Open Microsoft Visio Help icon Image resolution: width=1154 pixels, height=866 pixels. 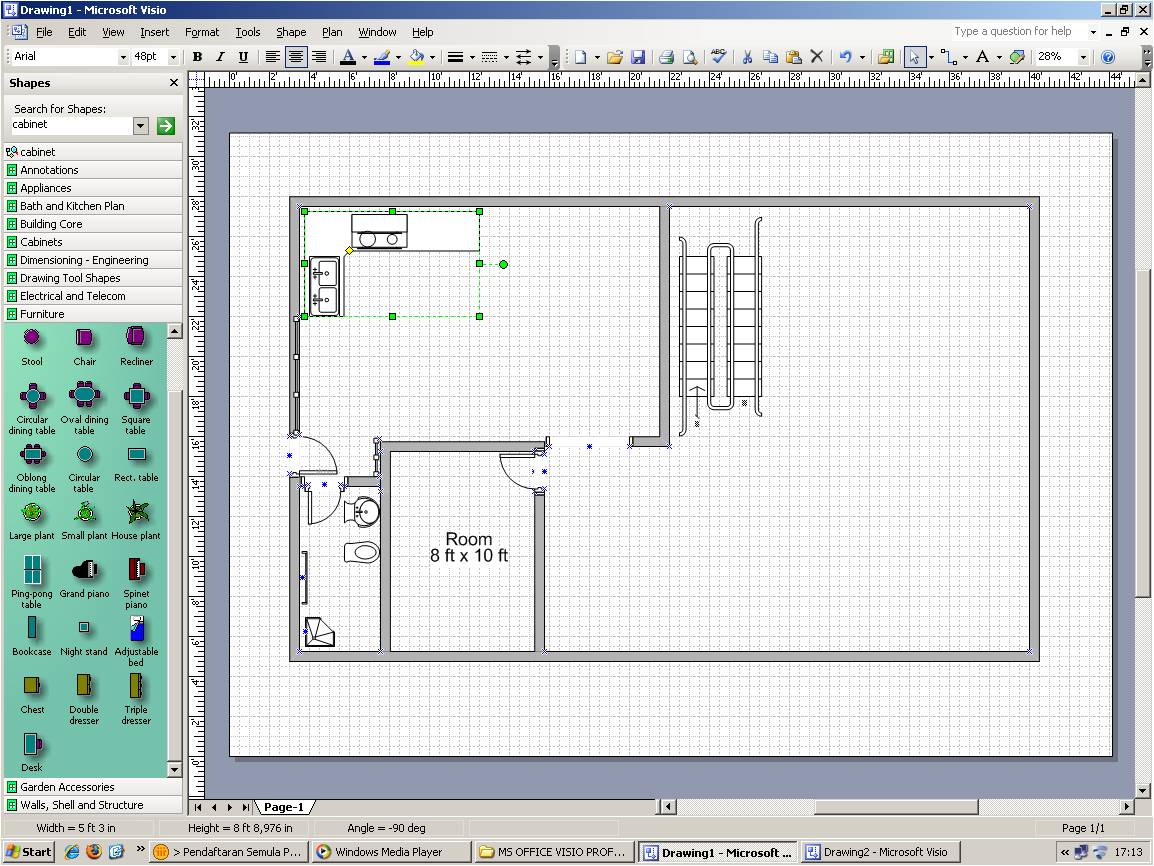click(x=1108, y=57)
